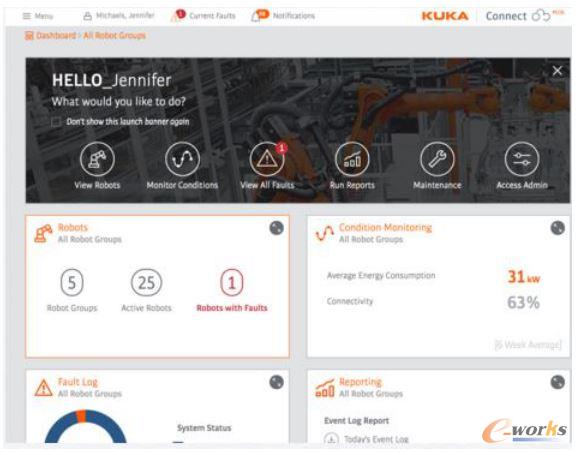Open the Michaels, Jennifer user menu
The image size is (577, 453).
(119, 16)
